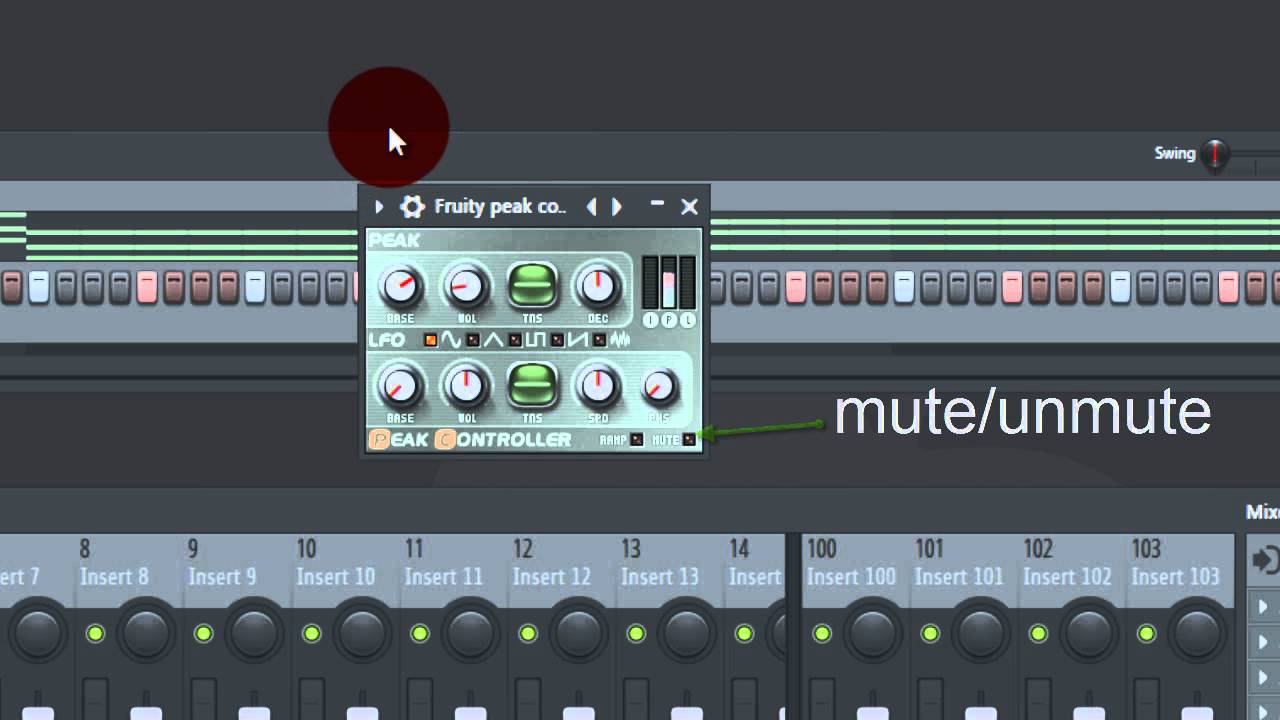This screenshot has width=1280, height=720.
Task: Click the Insert 100 volume fader handle
Action: (x=873, y=713)
